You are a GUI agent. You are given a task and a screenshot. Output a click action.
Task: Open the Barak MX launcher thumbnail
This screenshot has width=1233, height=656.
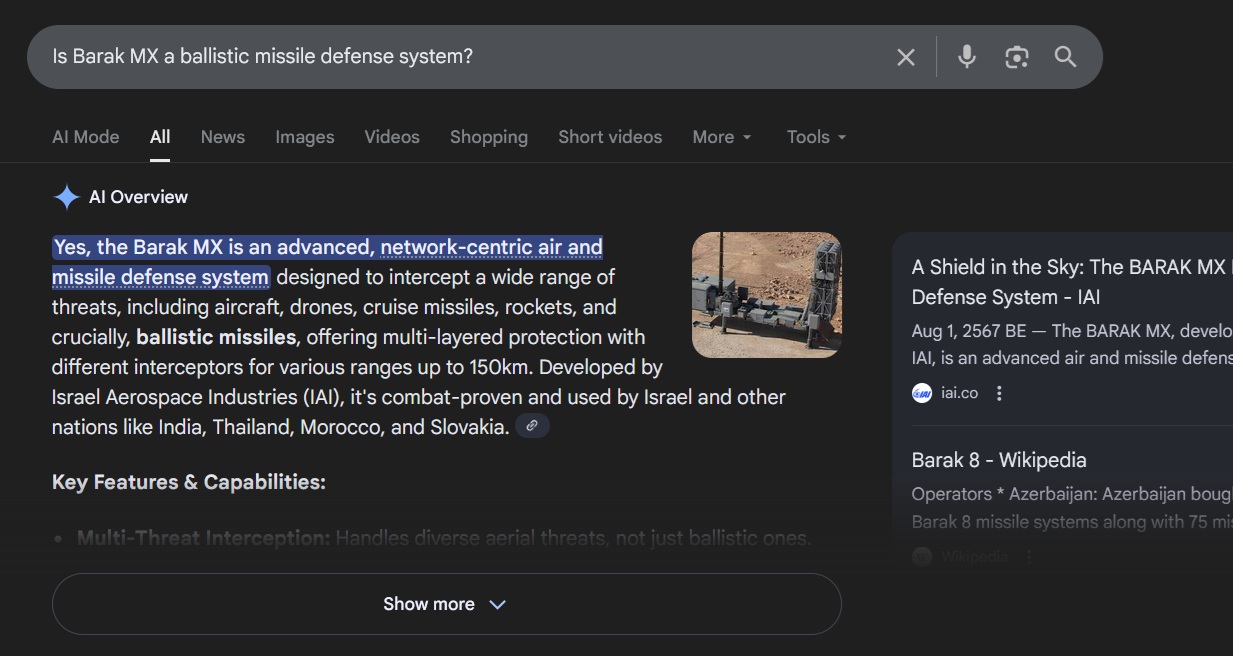(x=766, y=295)
